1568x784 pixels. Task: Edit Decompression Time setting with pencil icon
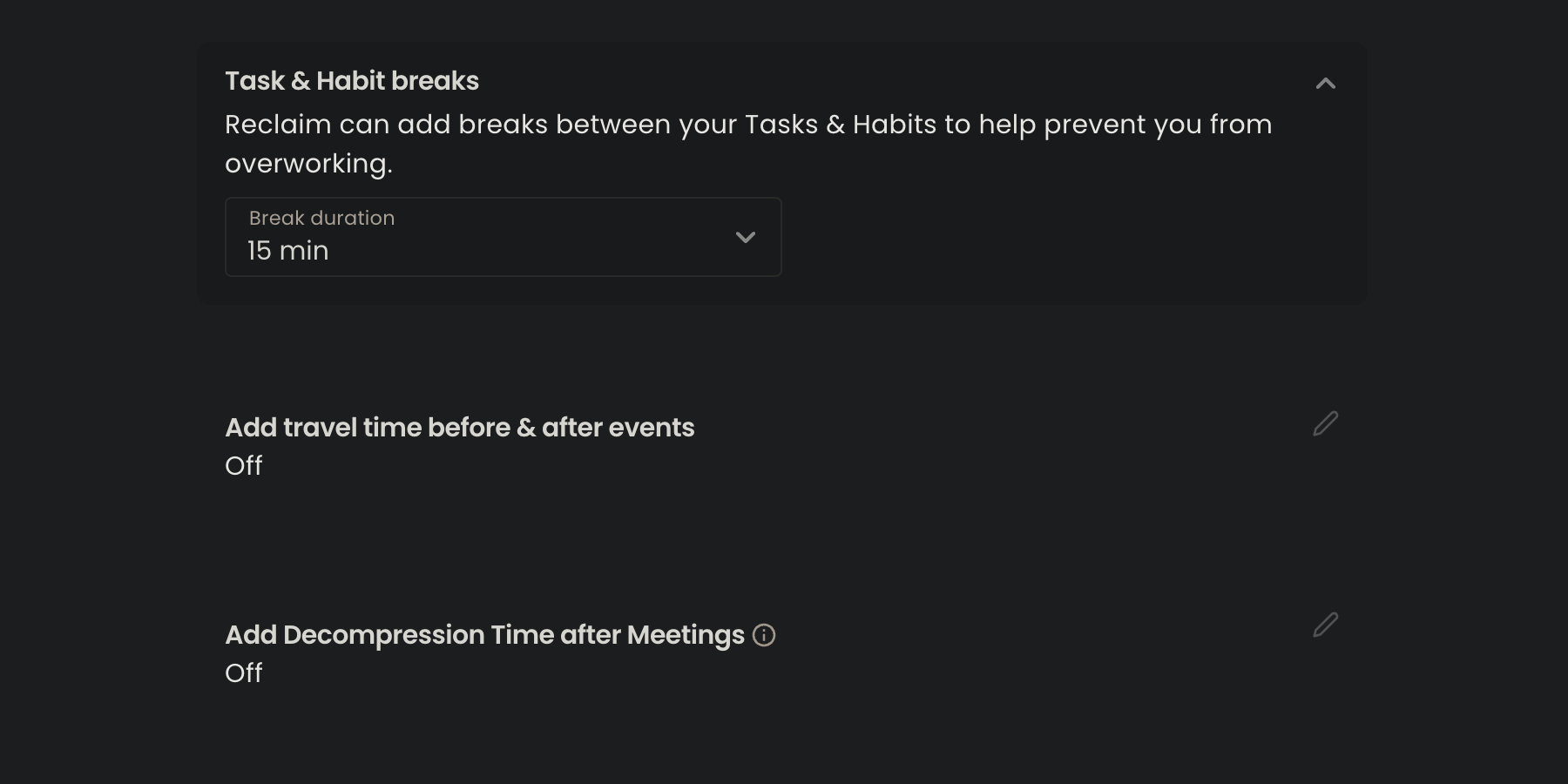coord(1325,625)
